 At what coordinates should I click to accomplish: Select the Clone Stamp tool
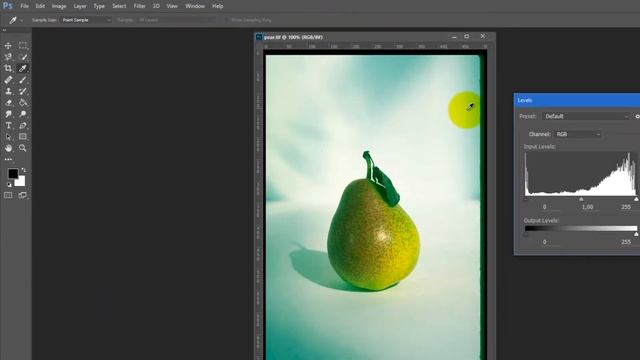[x=8, y=91]
